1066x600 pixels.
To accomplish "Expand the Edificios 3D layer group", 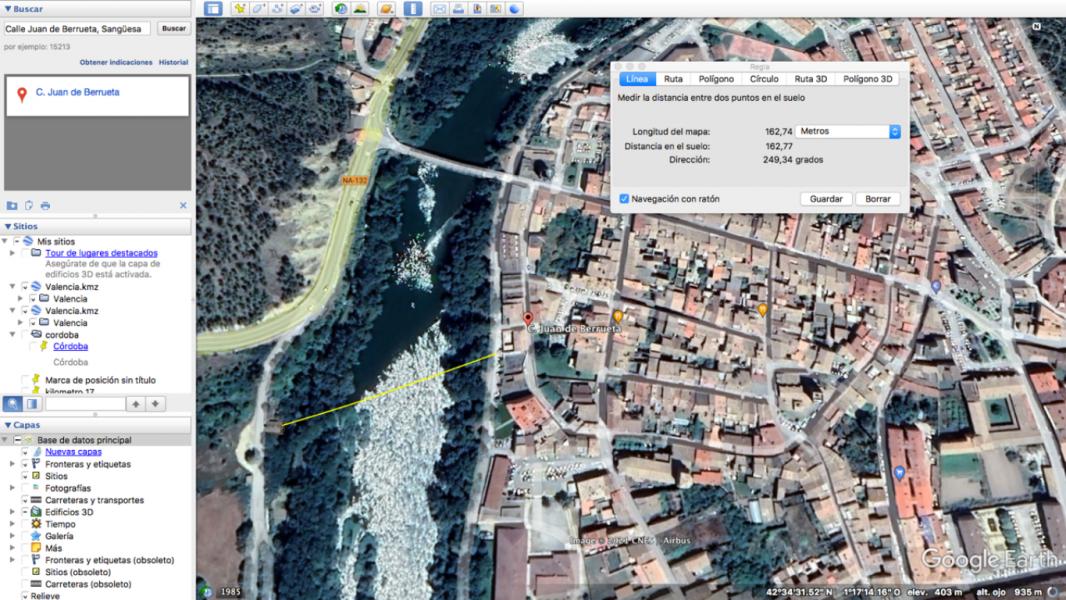I will [x=12, y=512].
